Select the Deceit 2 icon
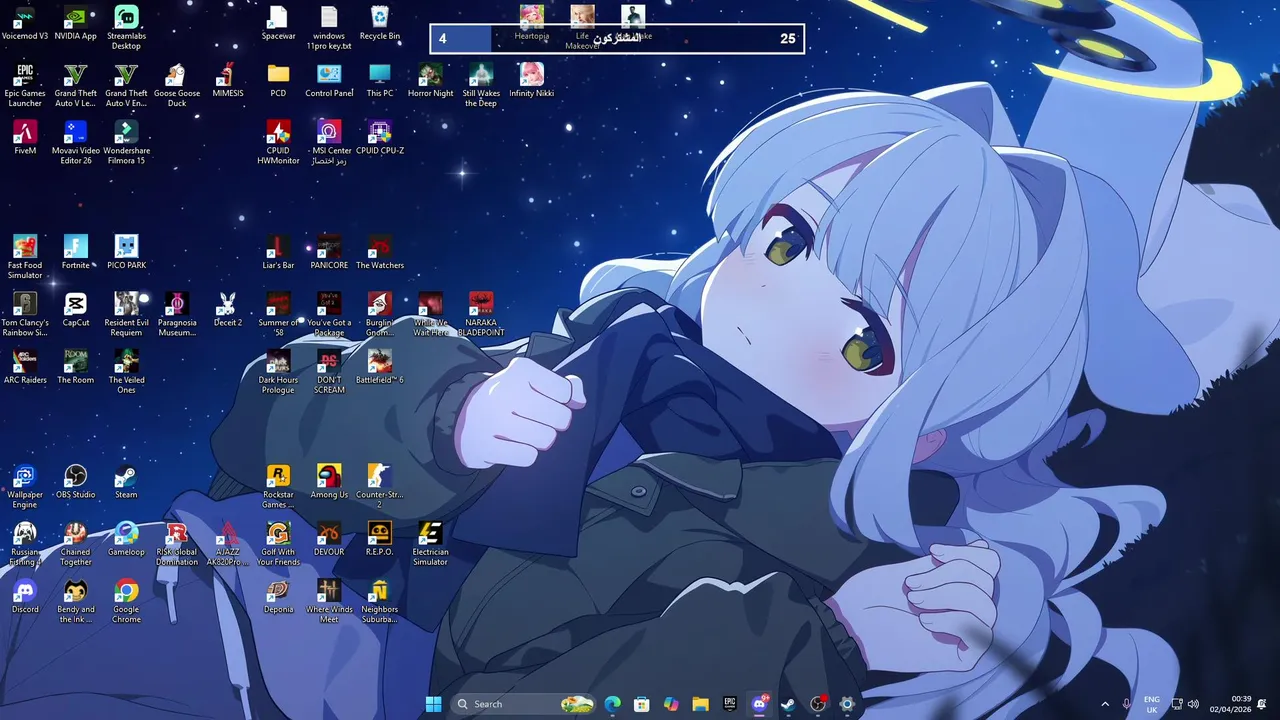The width and height of the screenshot is (1280, 720). 227,310
